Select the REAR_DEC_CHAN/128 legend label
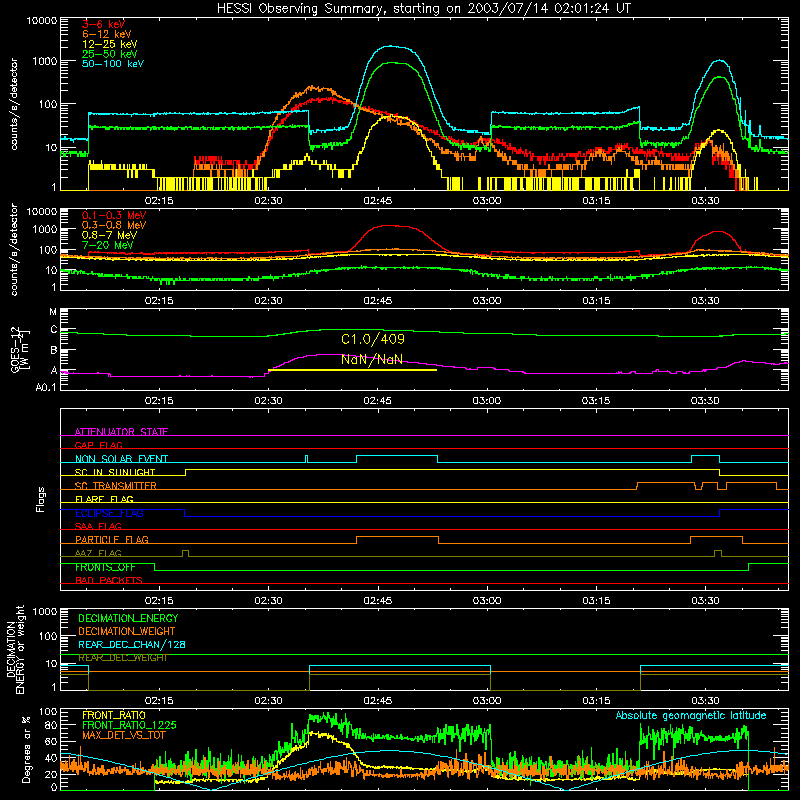The height and width of the screenshot is (800, 800). [x=132, y=644]
